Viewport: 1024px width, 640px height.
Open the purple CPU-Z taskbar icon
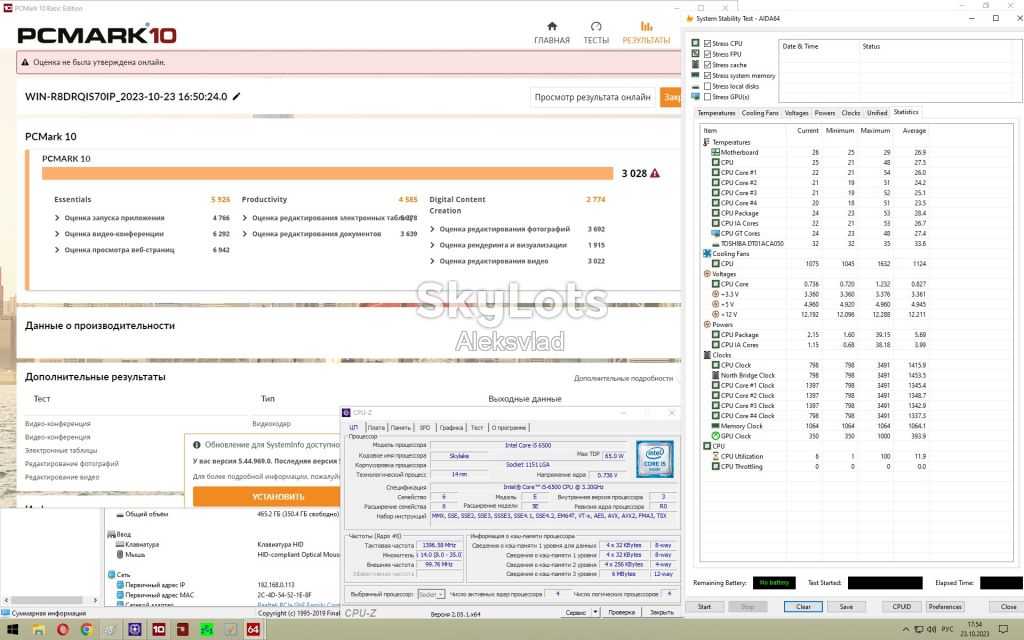coord(135,630)
